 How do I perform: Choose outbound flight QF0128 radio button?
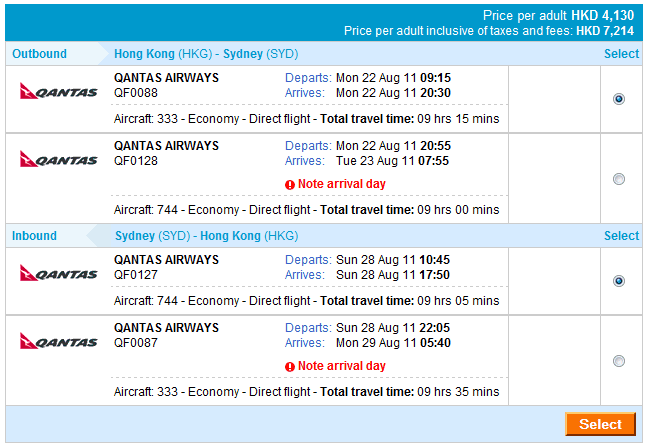[619, 179]
